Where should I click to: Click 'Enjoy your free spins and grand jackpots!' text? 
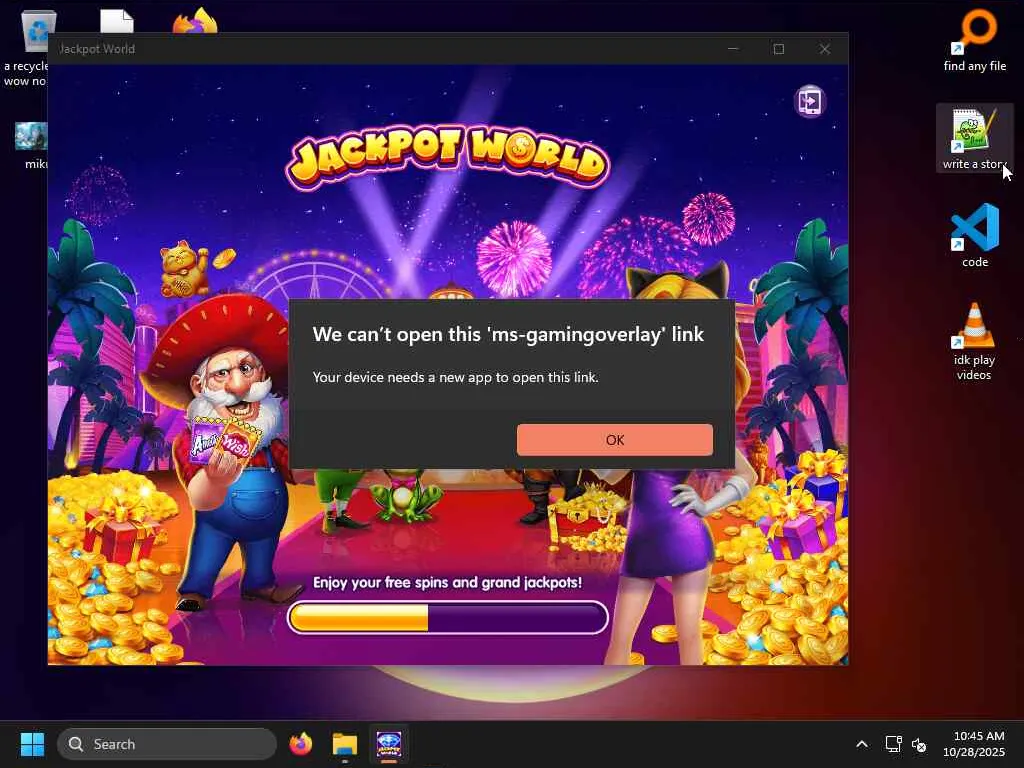click(447, 582)
